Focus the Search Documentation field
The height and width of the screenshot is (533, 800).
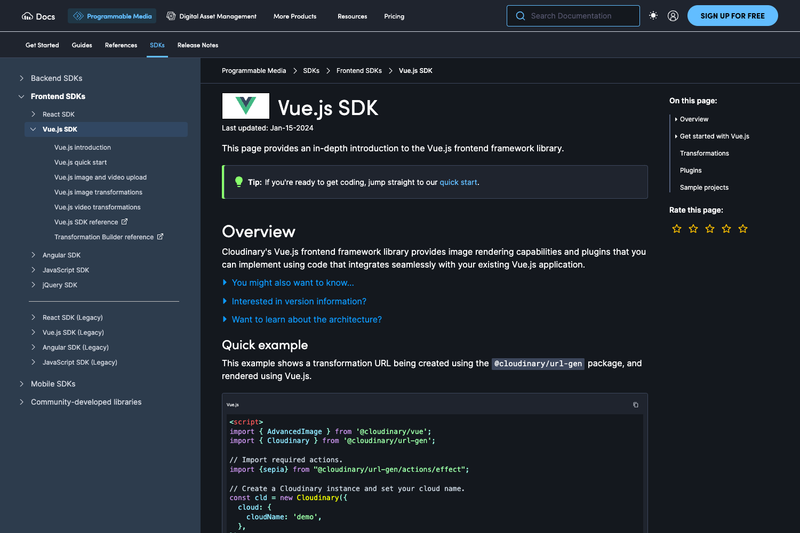pyautogui.click(x=573, y=16)
